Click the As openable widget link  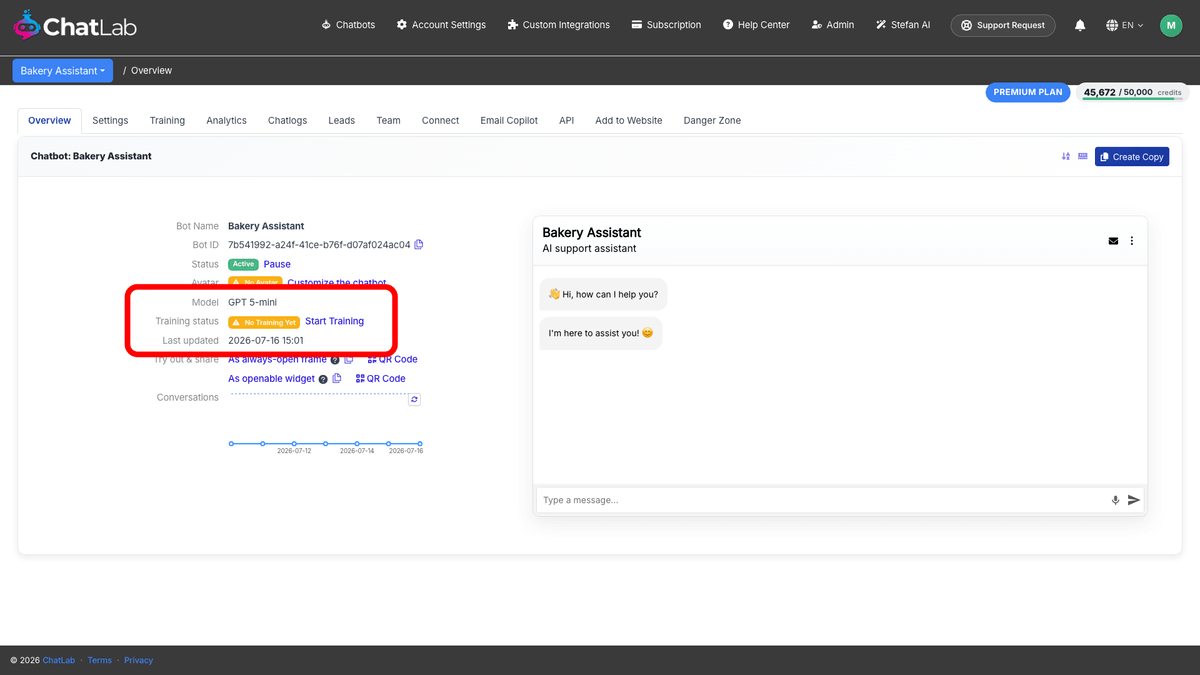click(x=271, y=379)
